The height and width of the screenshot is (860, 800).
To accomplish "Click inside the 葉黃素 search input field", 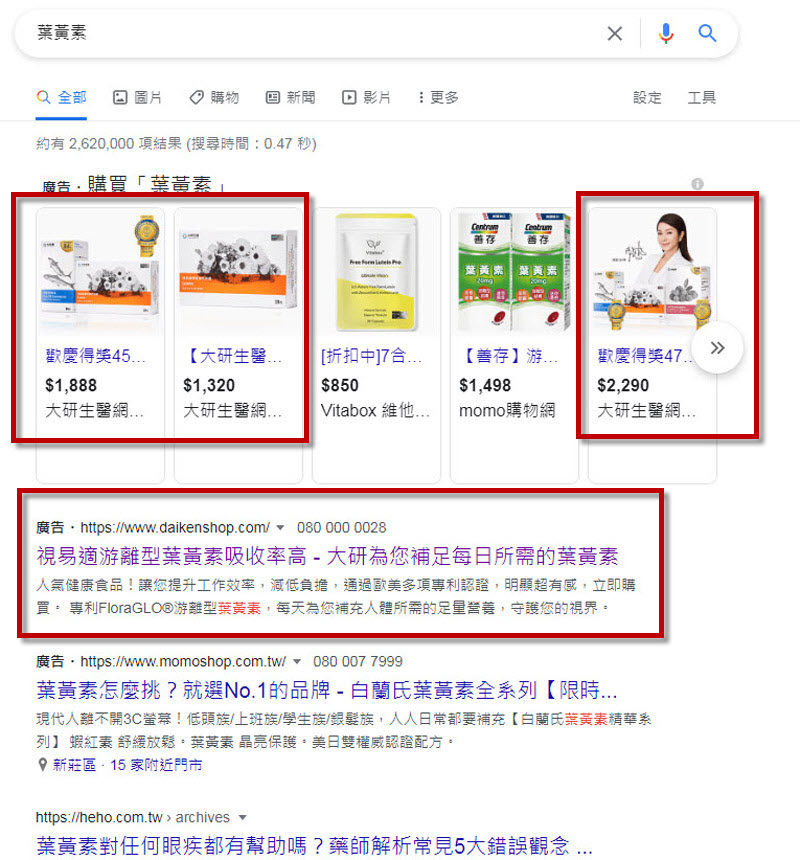I will point(313,33).
